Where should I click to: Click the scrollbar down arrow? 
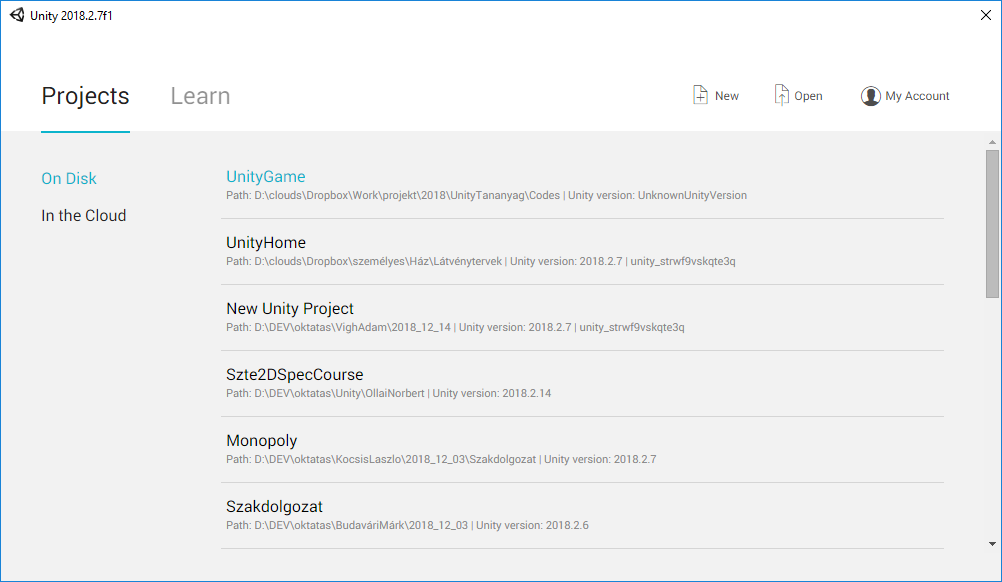(x=992, y=544)
